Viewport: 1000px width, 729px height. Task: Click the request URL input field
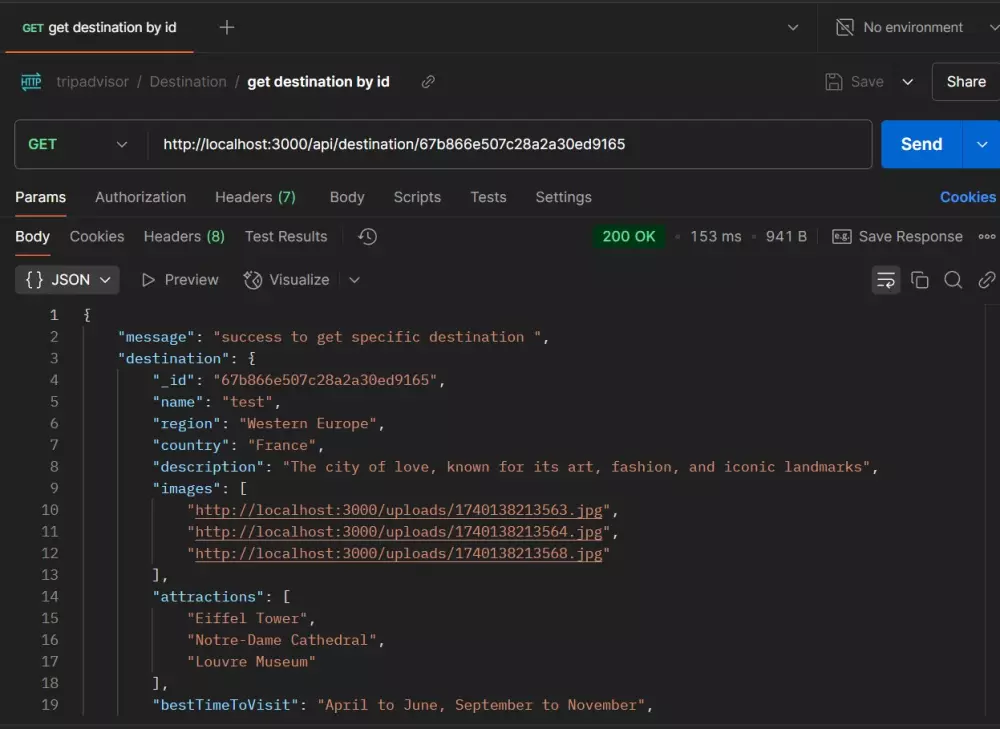click(x=510, y=144)
